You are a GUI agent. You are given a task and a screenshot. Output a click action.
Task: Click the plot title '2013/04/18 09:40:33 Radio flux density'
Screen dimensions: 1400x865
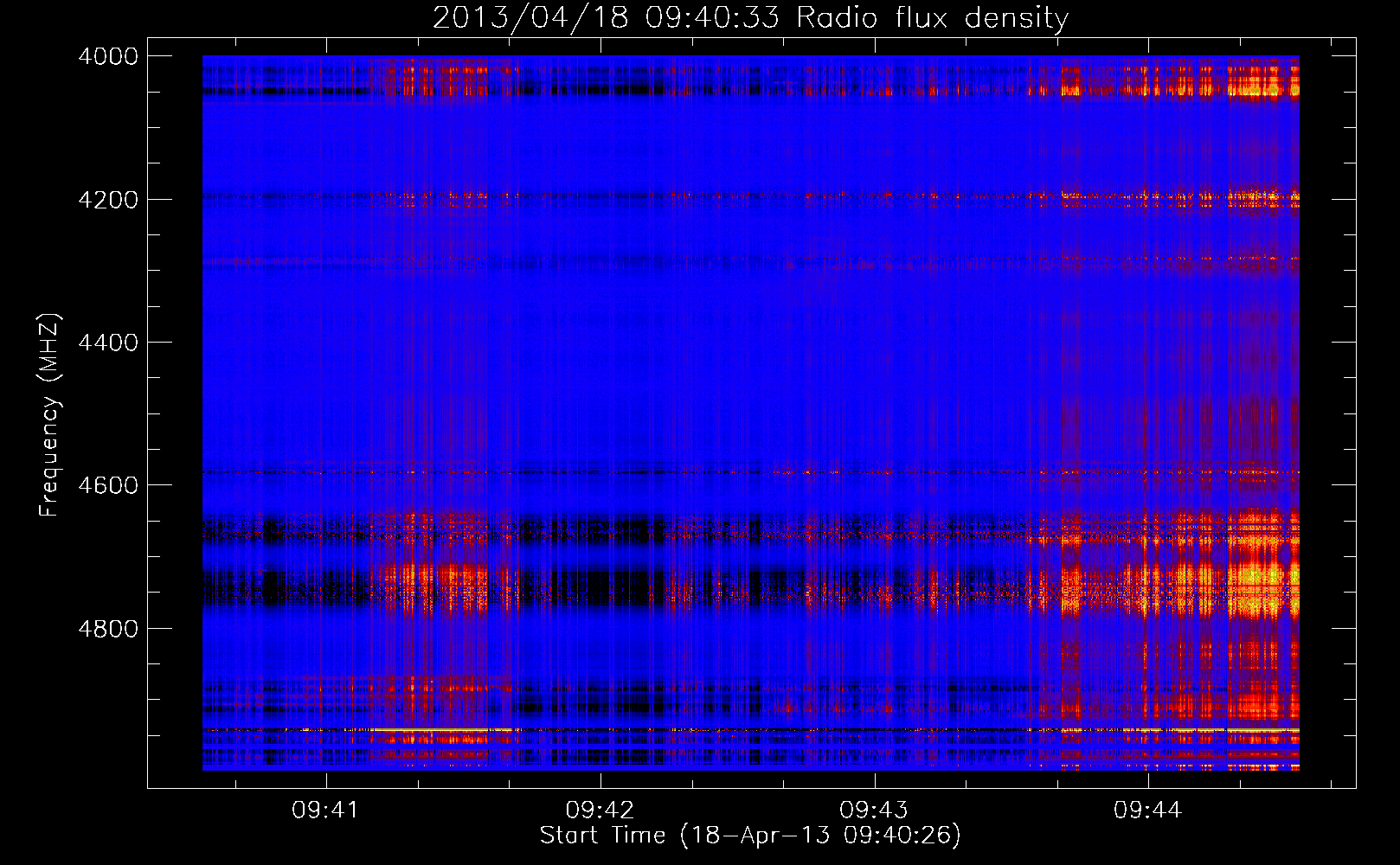tap(750, 18)
